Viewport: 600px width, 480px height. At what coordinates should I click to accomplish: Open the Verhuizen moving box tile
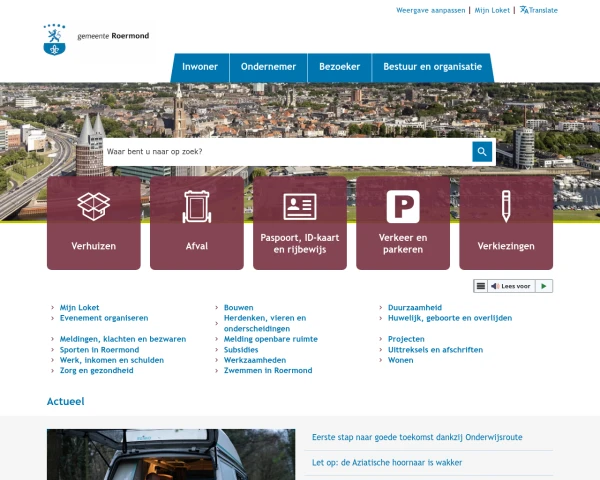(x=93, y=223)
